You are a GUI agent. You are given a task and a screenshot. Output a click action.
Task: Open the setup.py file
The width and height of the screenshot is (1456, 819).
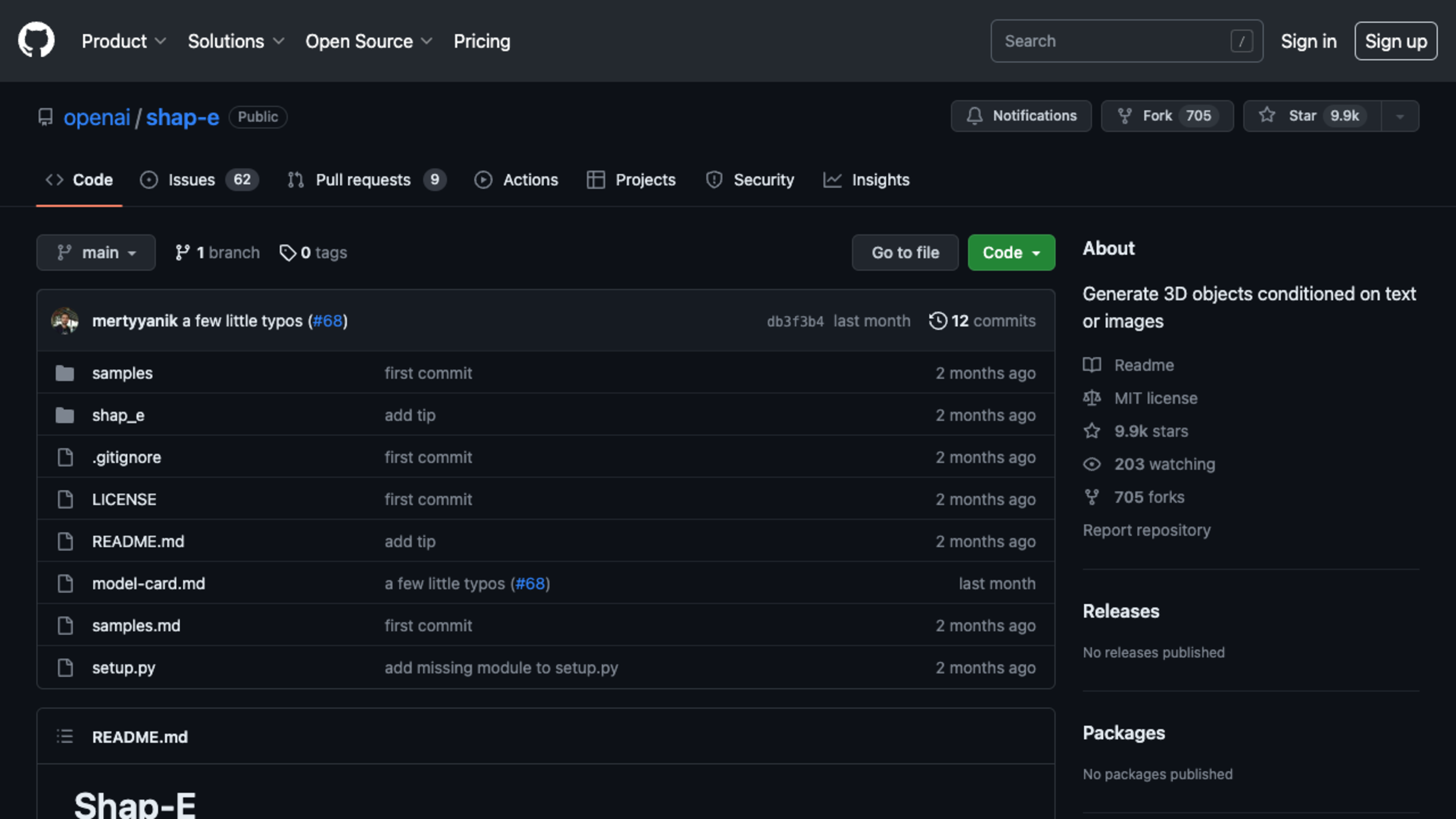click(x=124, y=667)
